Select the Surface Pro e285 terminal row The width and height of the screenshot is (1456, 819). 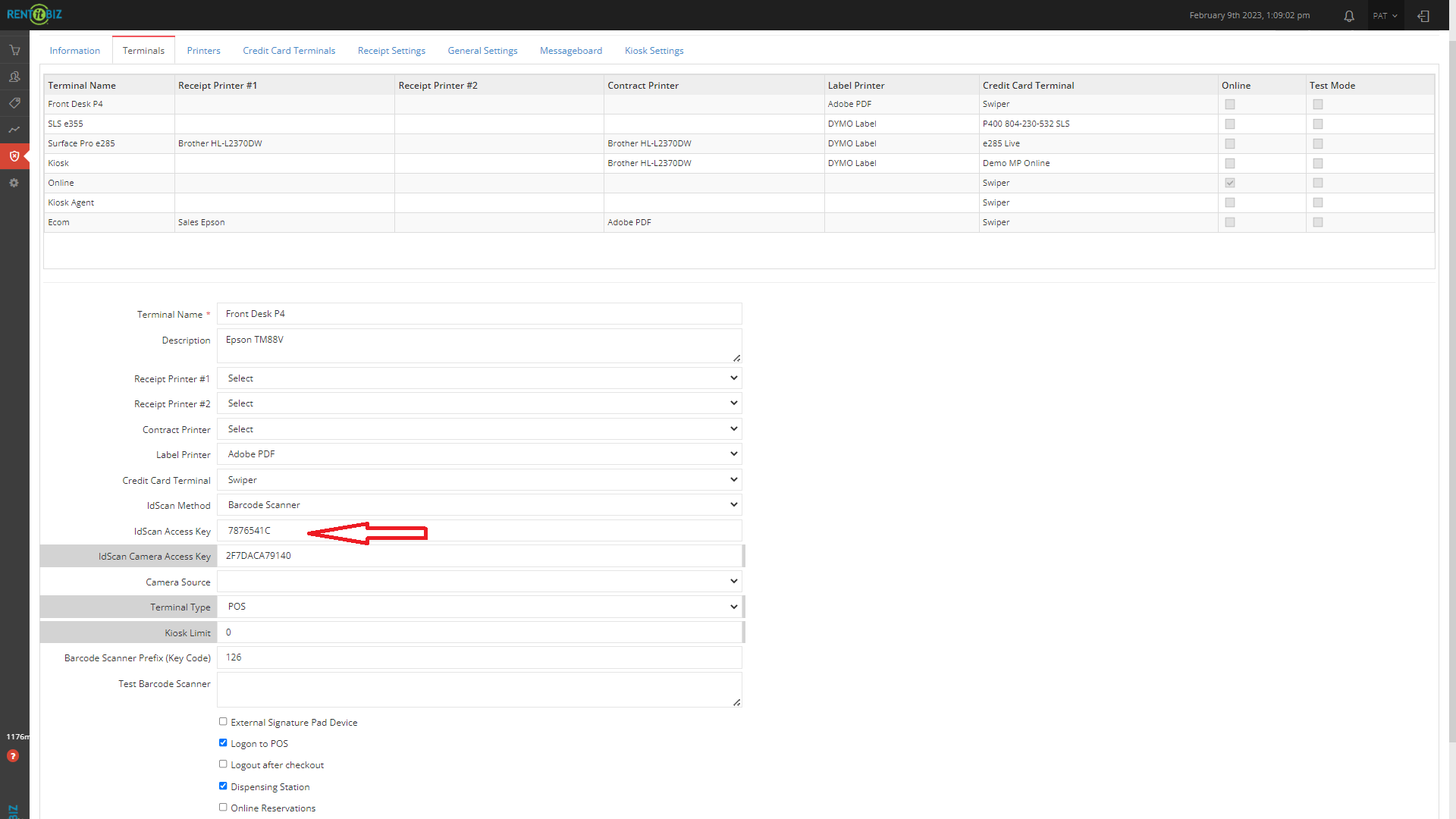pyautogui.click(x=82, y=143)
